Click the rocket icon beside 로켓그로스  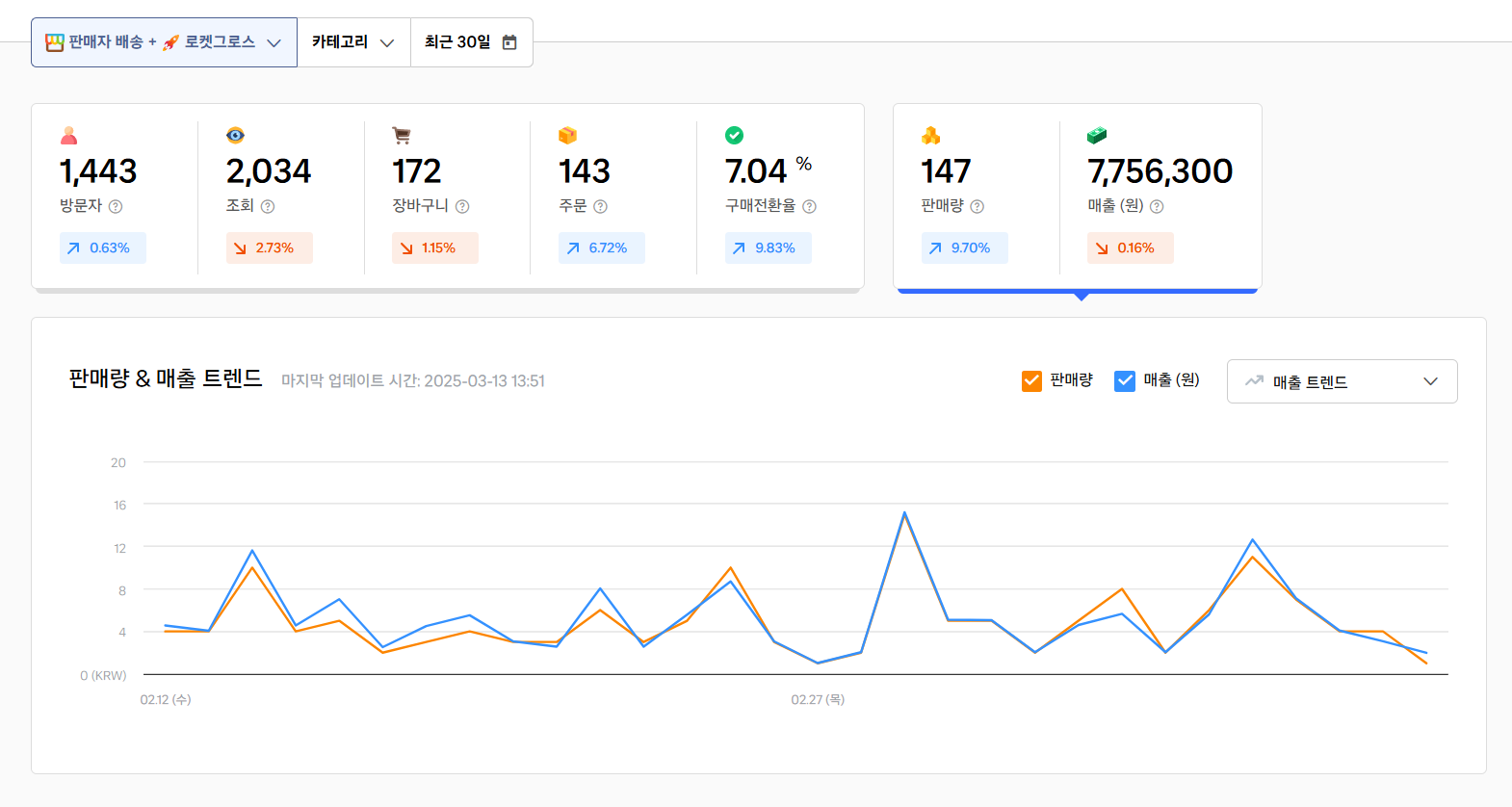(170, 42)
